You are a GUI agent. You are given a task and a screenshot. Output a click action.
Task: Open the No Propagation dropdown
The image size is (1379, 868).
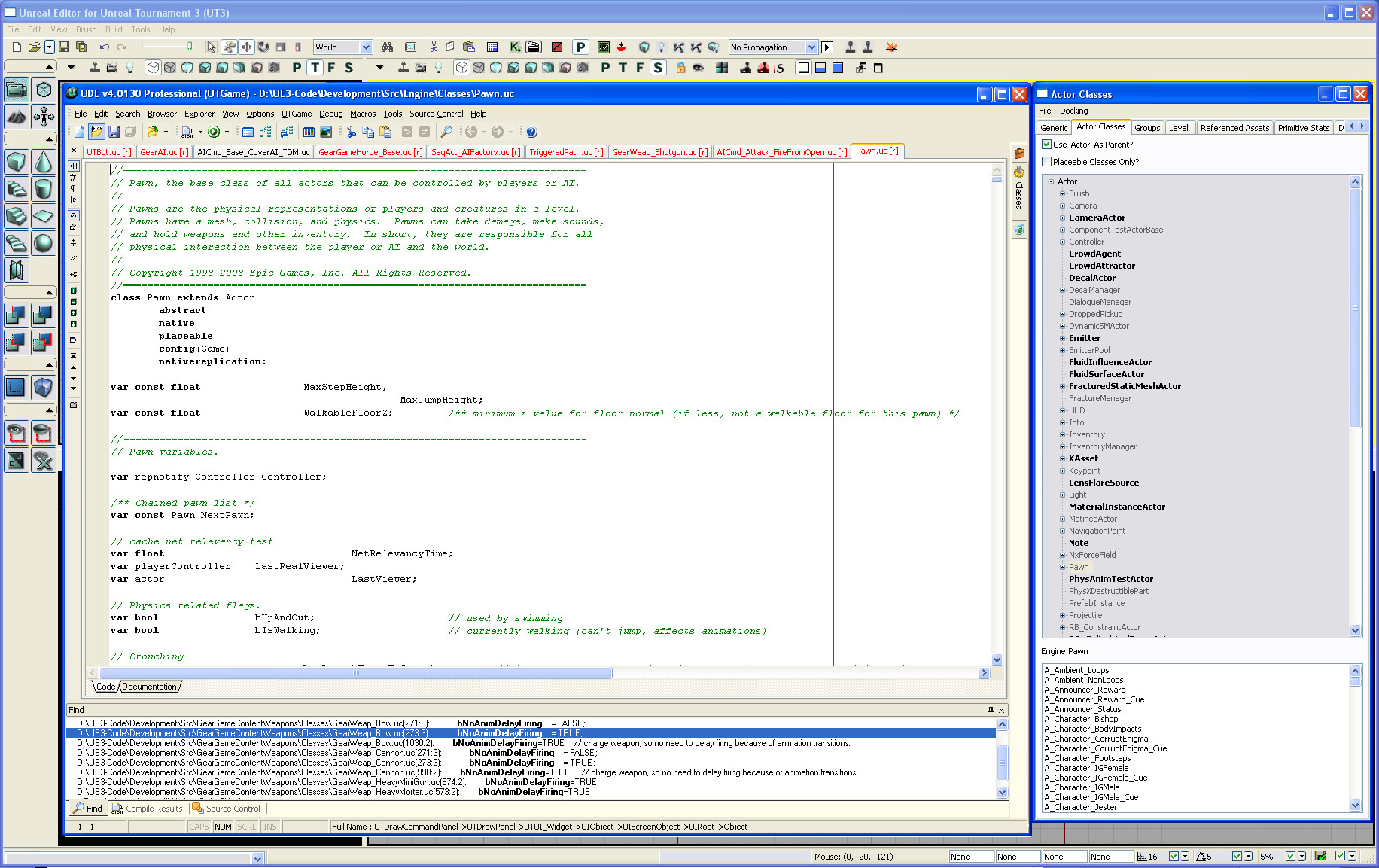[x=811, y=47]
